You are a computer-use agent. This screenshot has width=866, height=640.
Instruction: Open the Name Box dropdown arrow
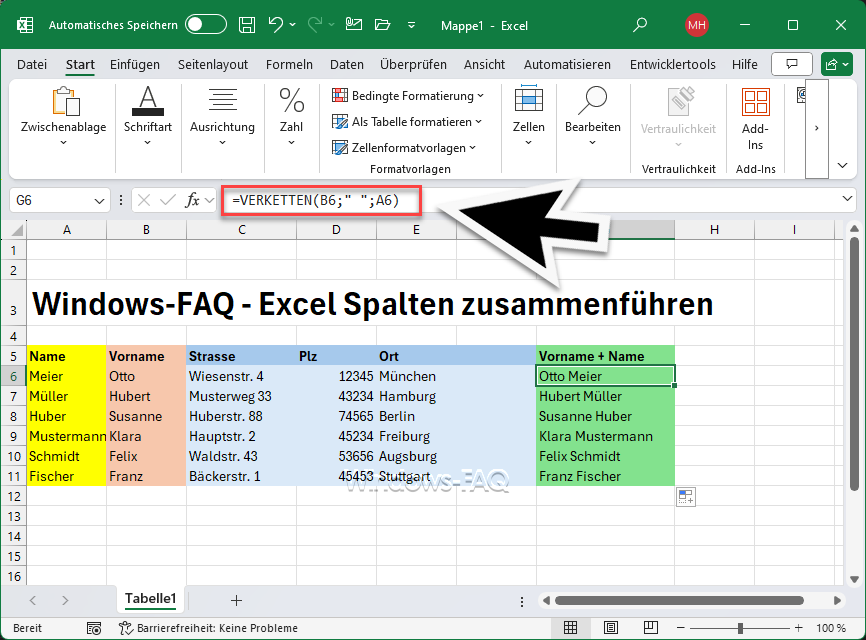[99, 200]
